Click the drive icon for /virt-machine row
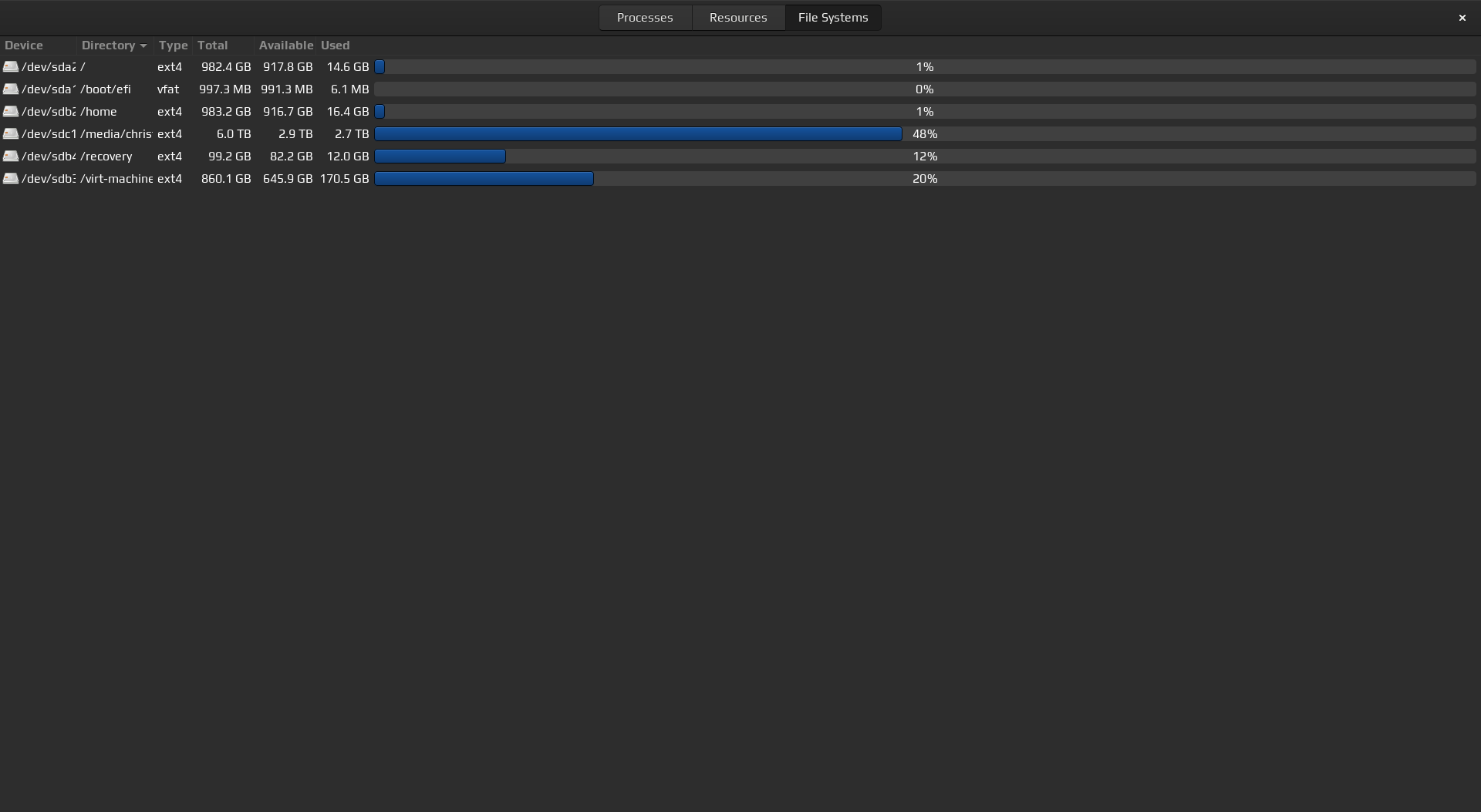The height and width of the screenshot is (812, 1481). tap(11, 179)
